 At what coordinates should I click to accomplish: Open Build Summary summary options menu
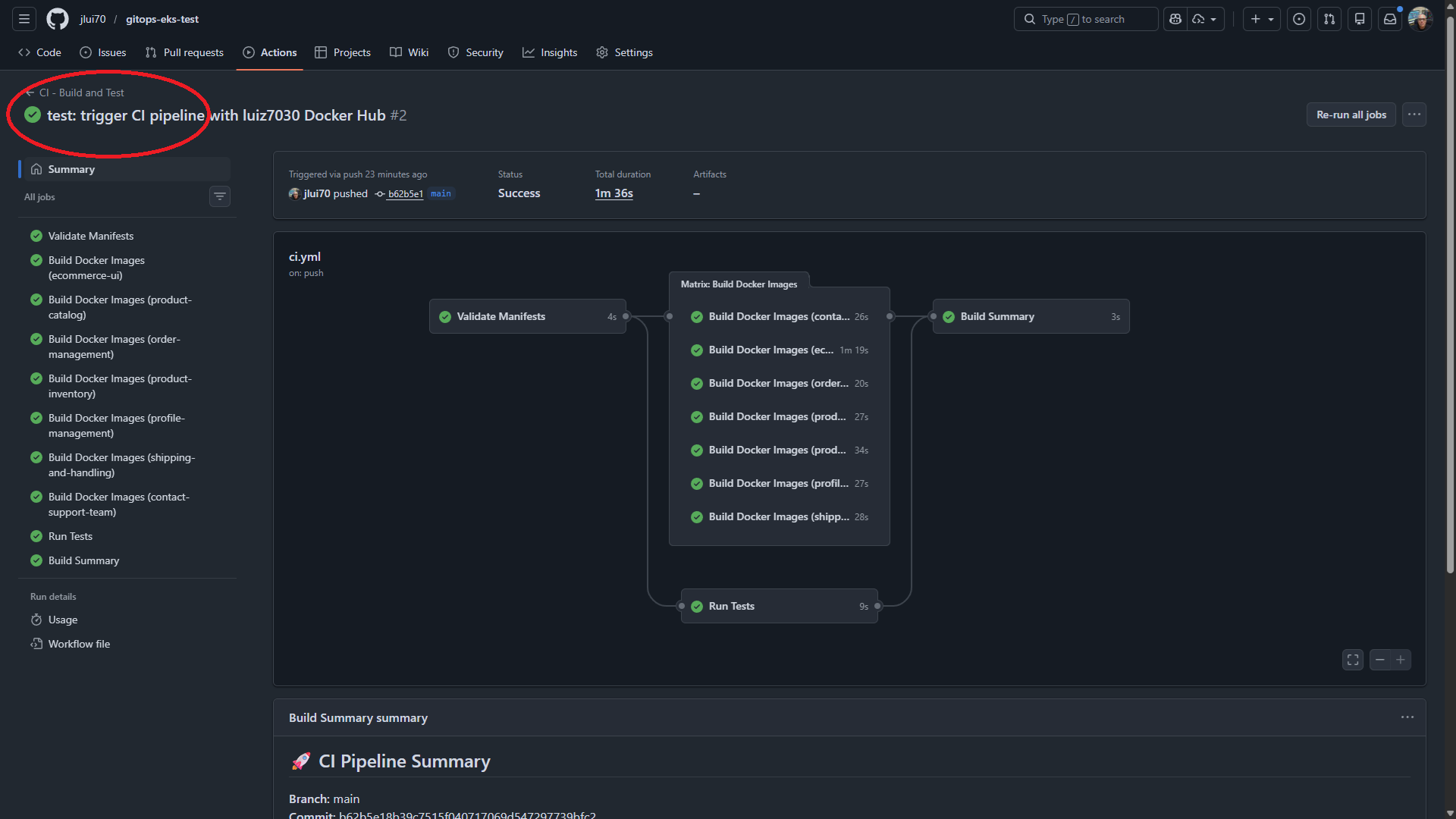tap(1407, 717)
